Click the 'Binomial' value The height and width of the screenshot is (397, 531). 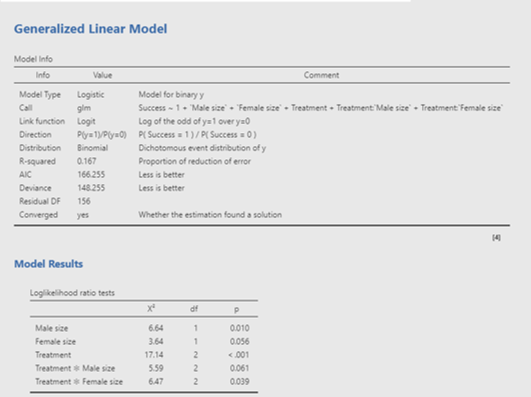[x=92, y=148]
